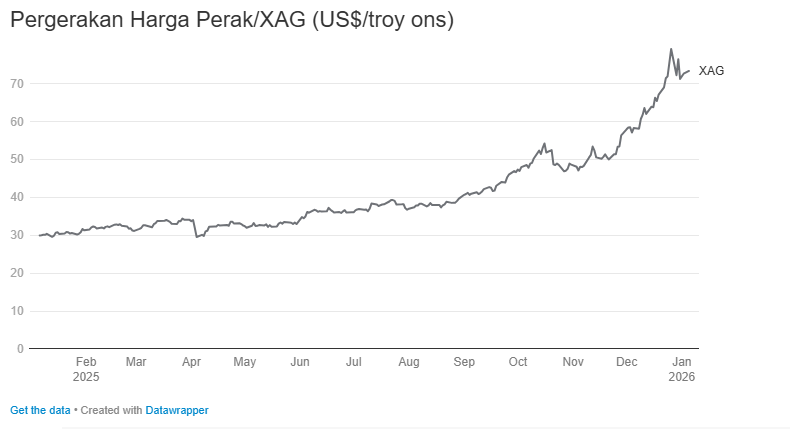Click the Dec month label
Screen dimensions: 790x429
tap(627, 362)
